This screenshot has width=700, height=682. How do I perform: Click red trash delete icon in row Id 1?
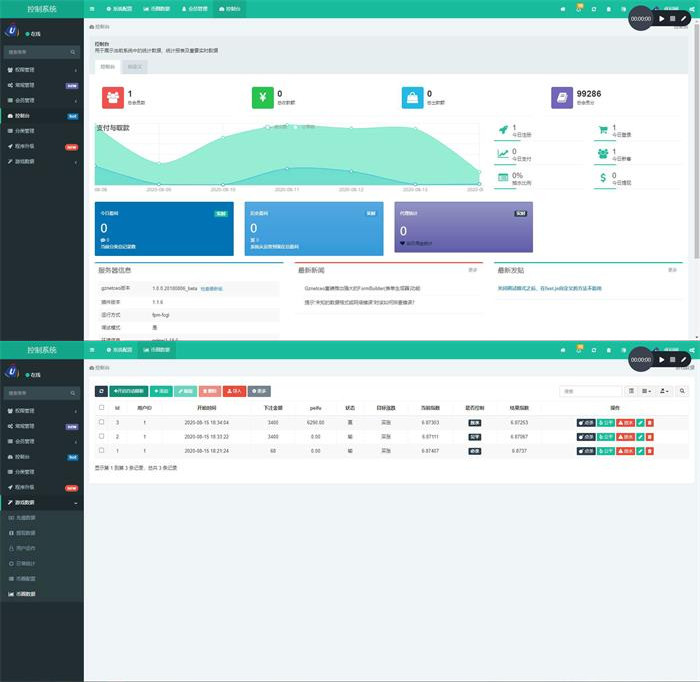click(650, 451)
